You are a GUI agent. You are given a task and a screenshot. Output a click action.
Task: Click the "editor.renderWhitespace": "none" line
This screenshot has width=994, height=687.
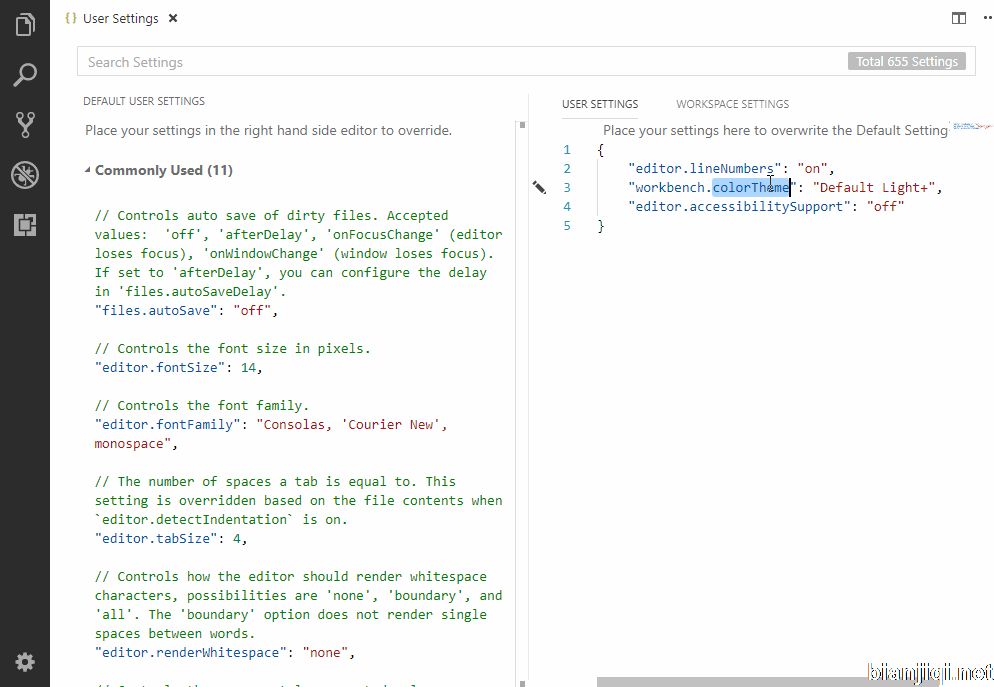(x=224, y=653)
